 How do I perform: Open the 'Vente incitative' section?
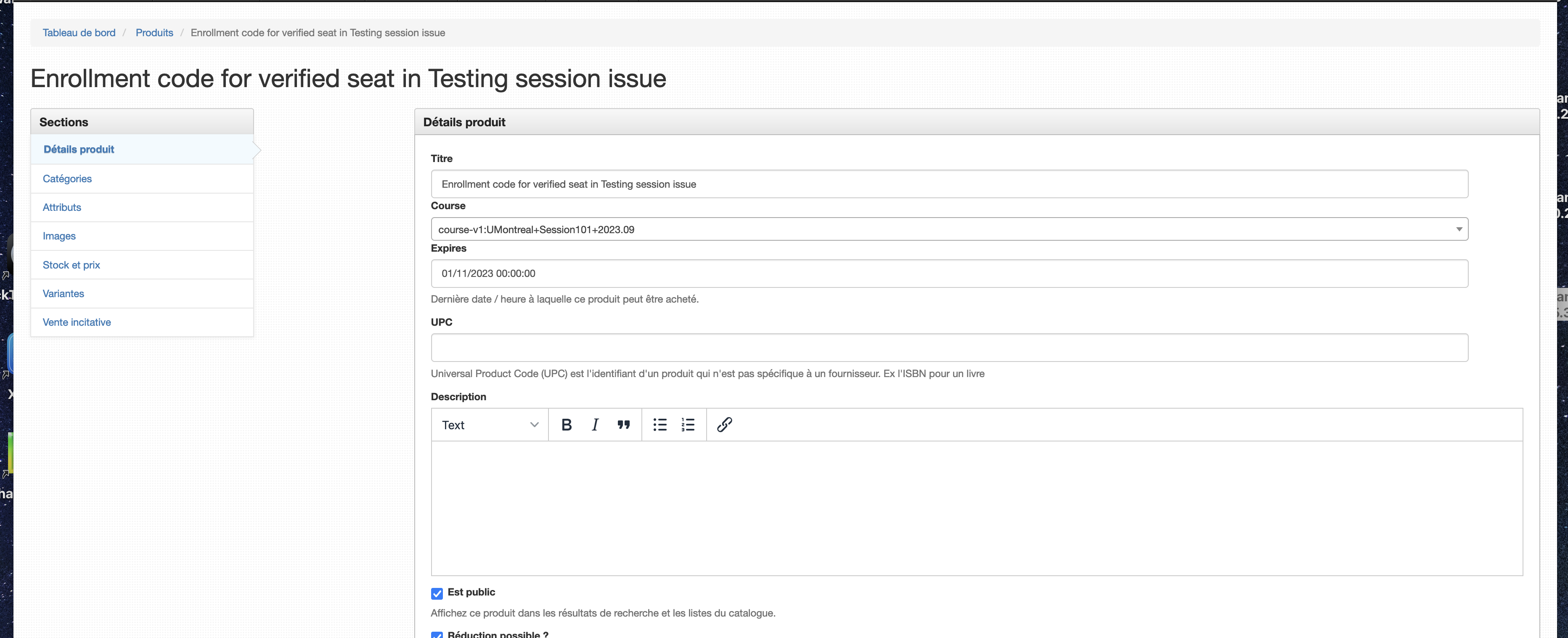(77, 322)
